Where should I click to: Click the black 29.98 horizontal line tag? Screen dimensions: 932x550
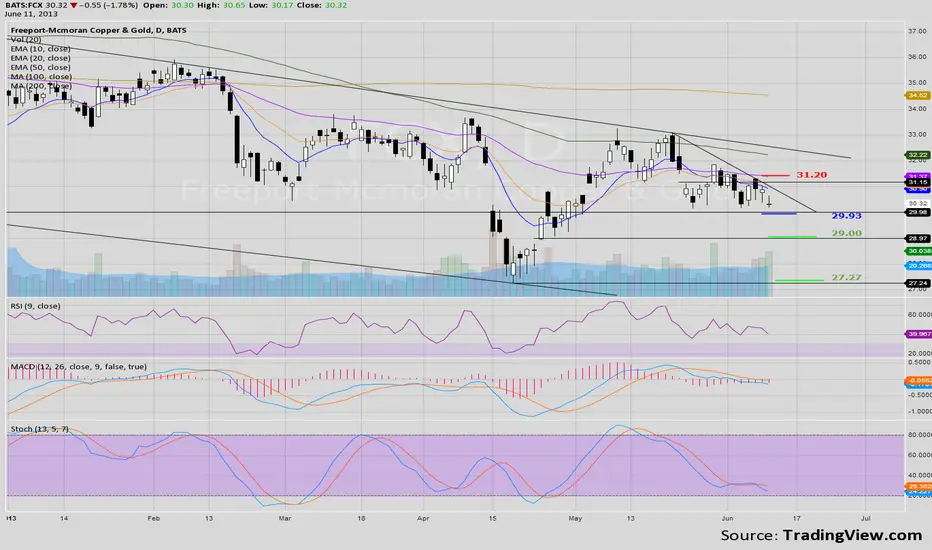918,212
